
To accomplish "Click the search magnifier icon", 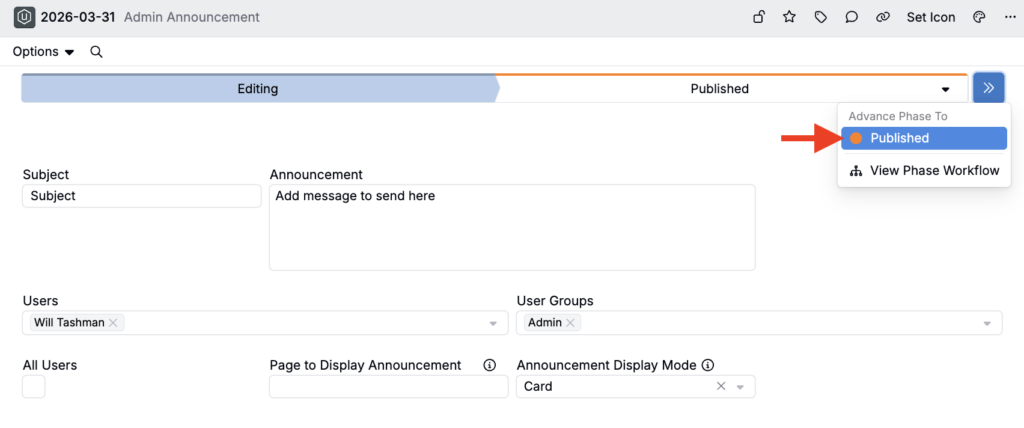I will point(96,52).
